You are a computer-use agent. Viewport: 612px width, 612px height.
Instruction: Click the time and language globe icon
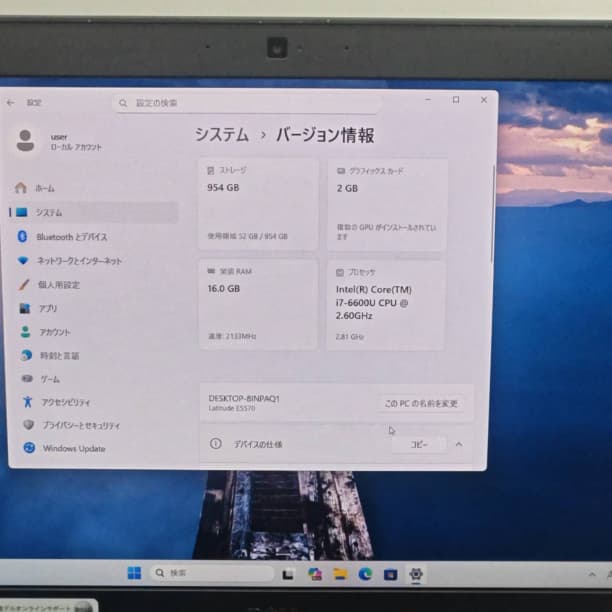26,355
